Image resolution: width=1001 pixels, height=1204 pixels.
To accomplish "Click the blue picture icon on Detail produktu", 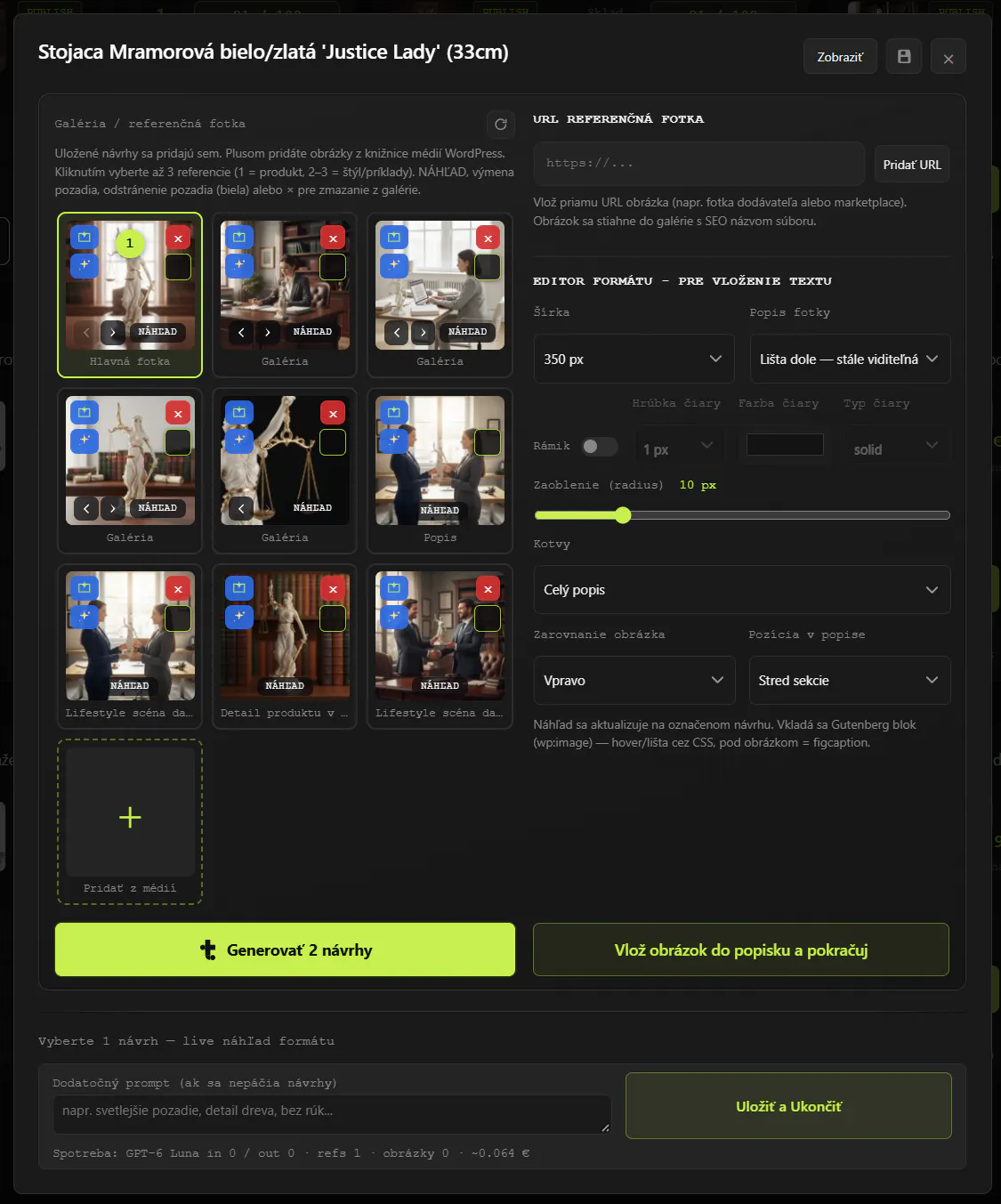I will coord(239,588).
